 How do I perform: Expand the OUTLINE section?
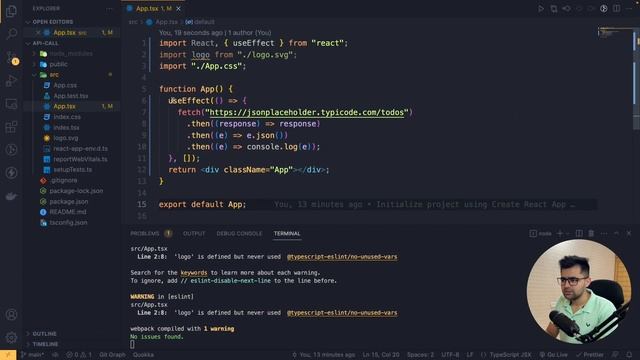point(41,333)
